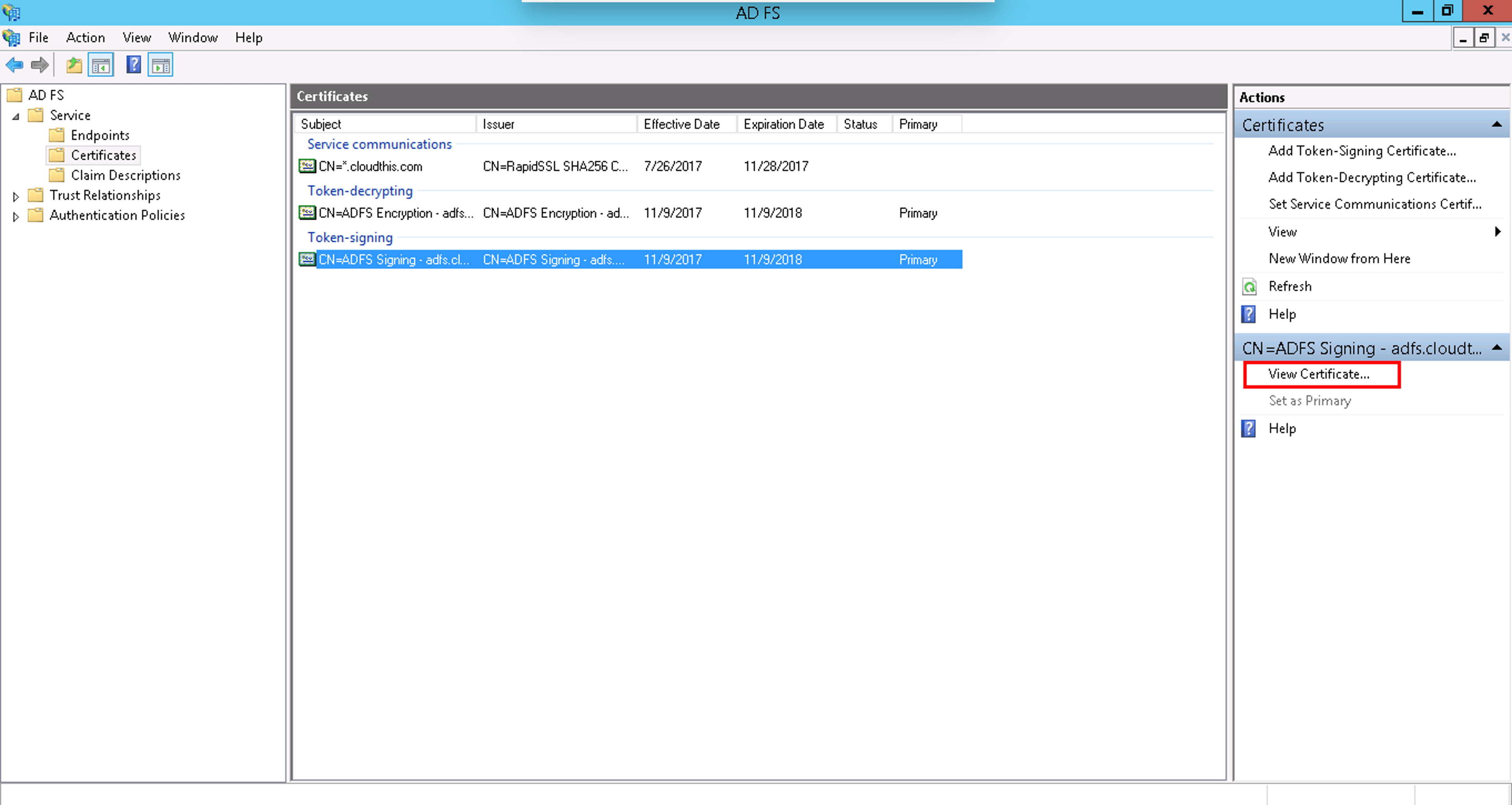Sort by Subject column header
This screenshot has width=1512, height=805.
coord(385,124)
